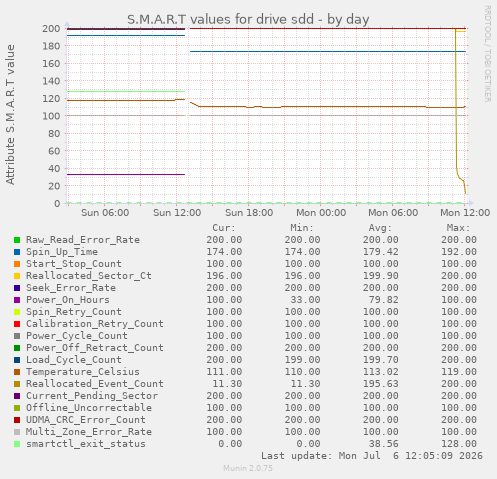
Task: Select the UDMA_CRC_Error_Count legend label
Action: click(x=86, y=420)
